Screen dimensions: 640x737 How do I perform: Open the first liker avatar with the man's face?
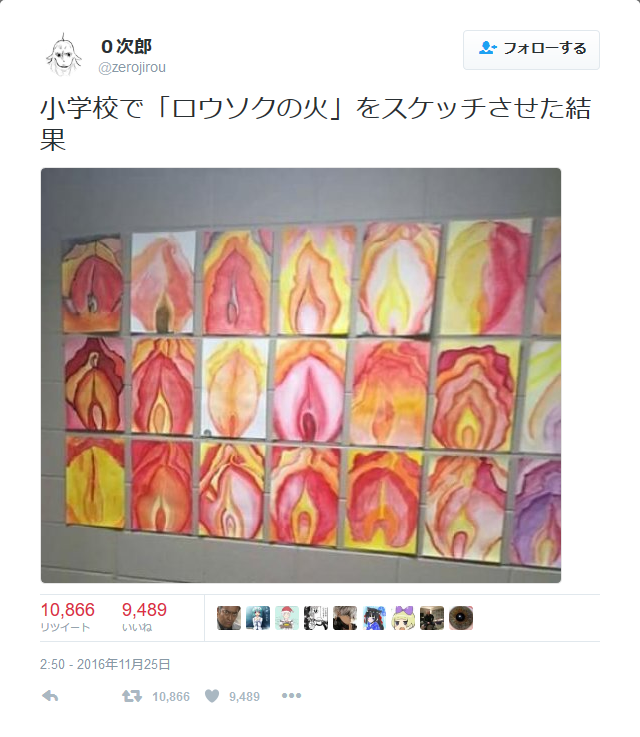[229, 618]
